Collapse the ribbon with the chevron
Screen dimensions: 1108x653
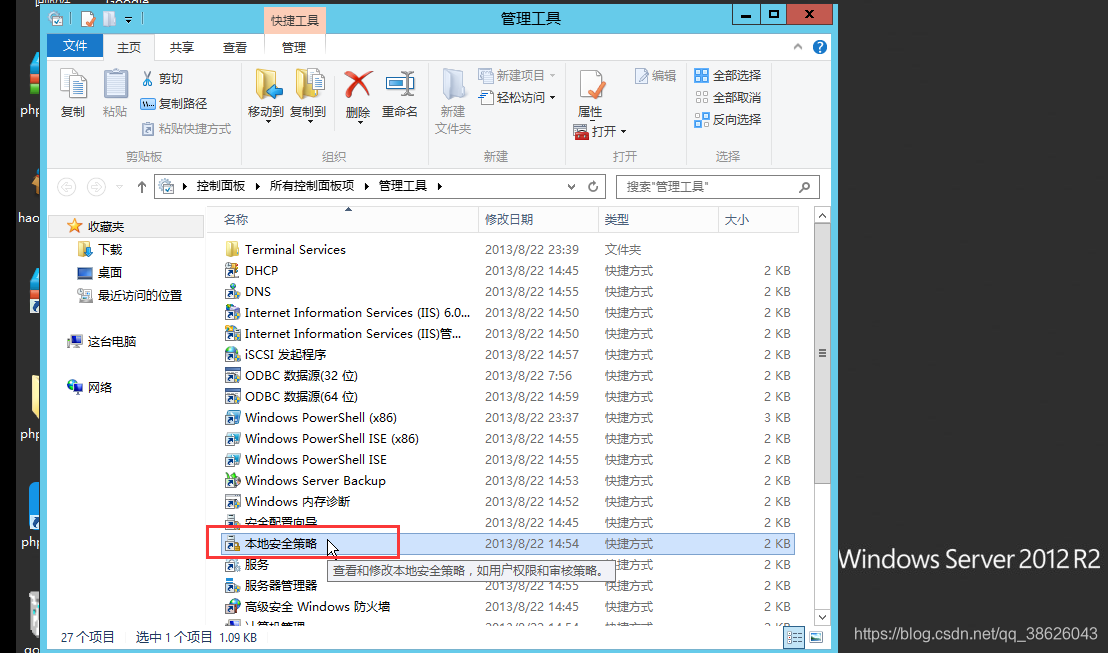tap(798, 47)
